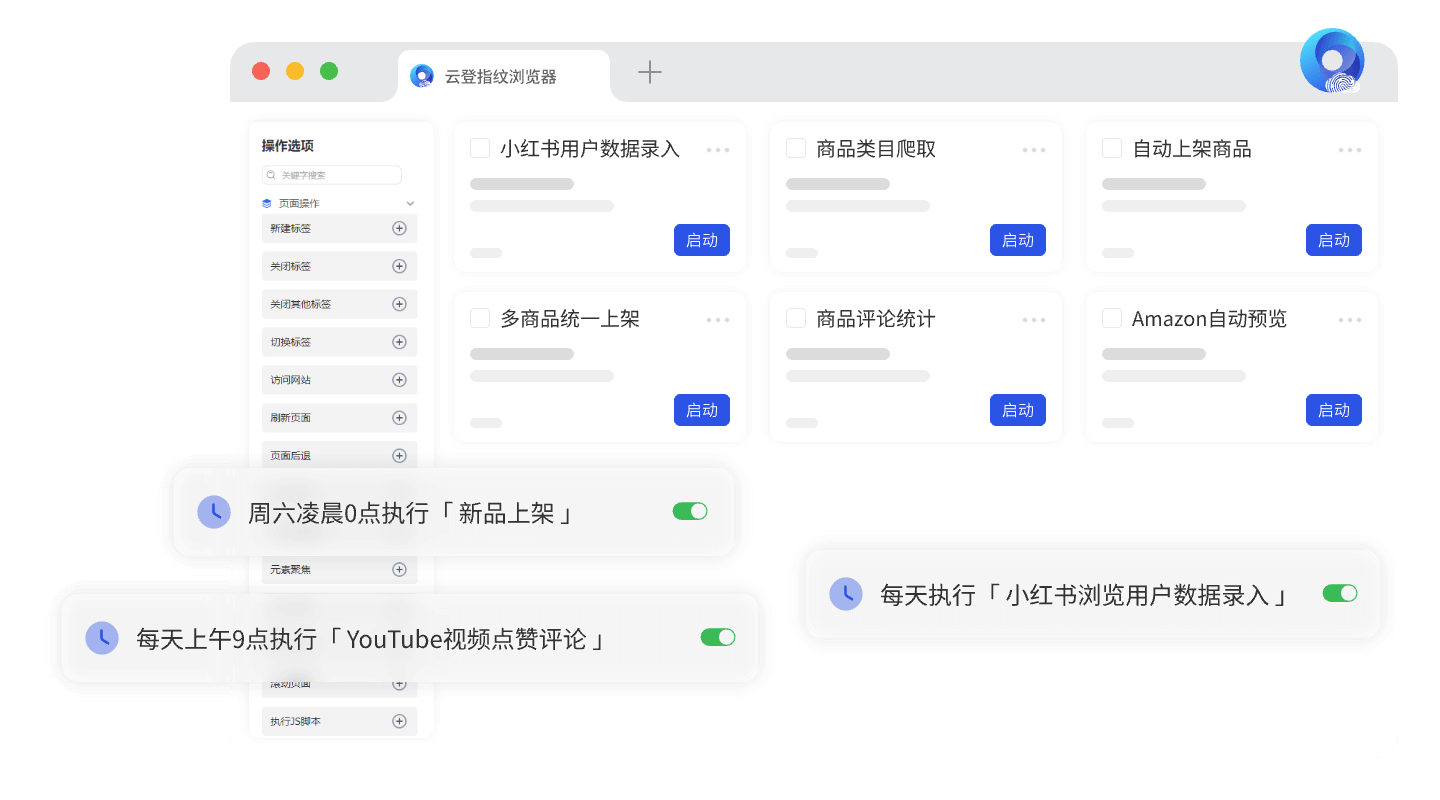Viewport: 1440px width, 800px height.
Task: Open a new browser tab with the plus
Action: tap(650, 72)
